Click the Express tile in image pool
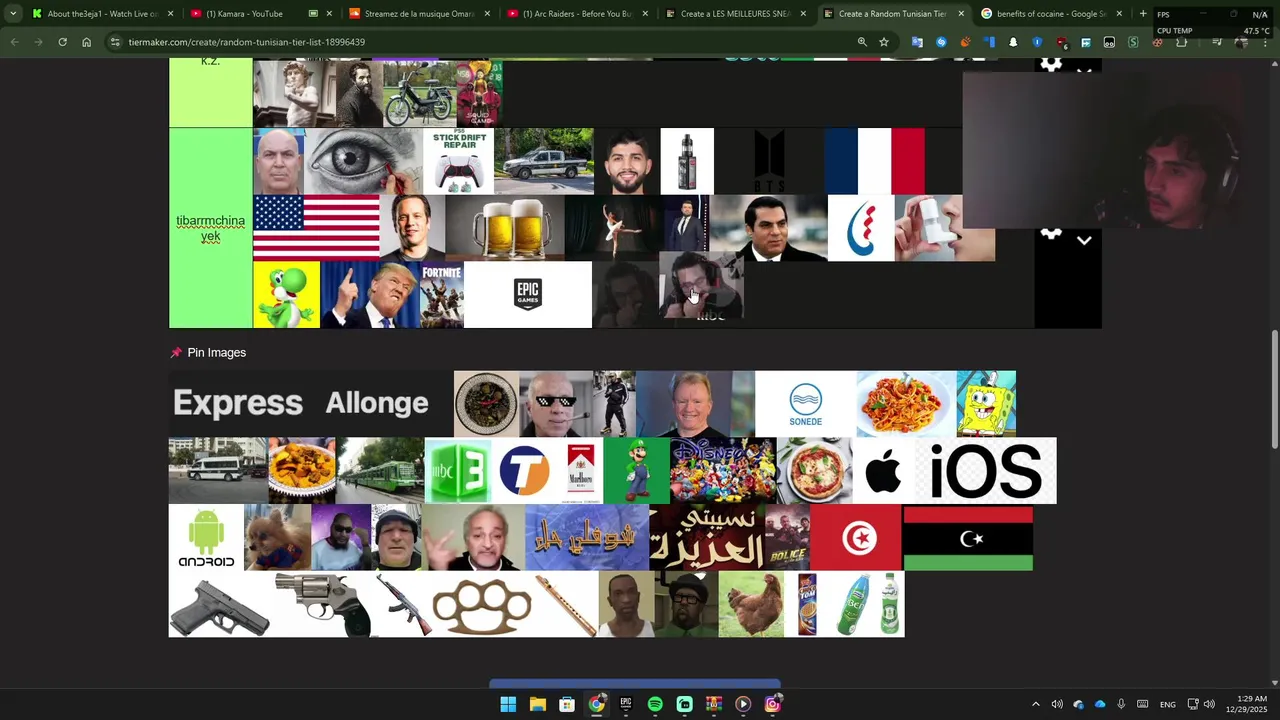Screen dimensions: 1280x720 coord(238,403)
